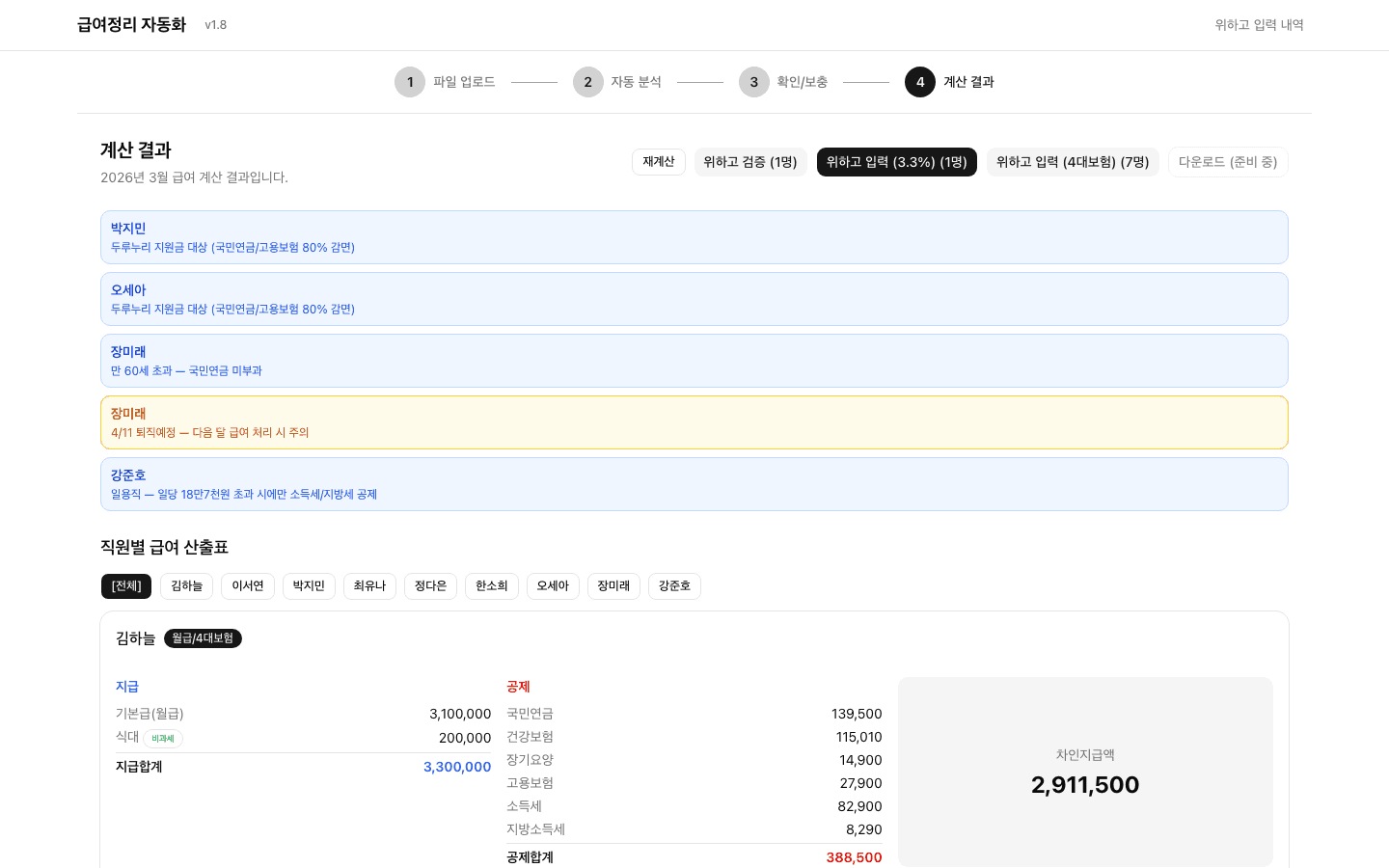The width and height of the screenshot is (1389, 868).
Task: Go to step 2 자동 분석
Action: 617,82
